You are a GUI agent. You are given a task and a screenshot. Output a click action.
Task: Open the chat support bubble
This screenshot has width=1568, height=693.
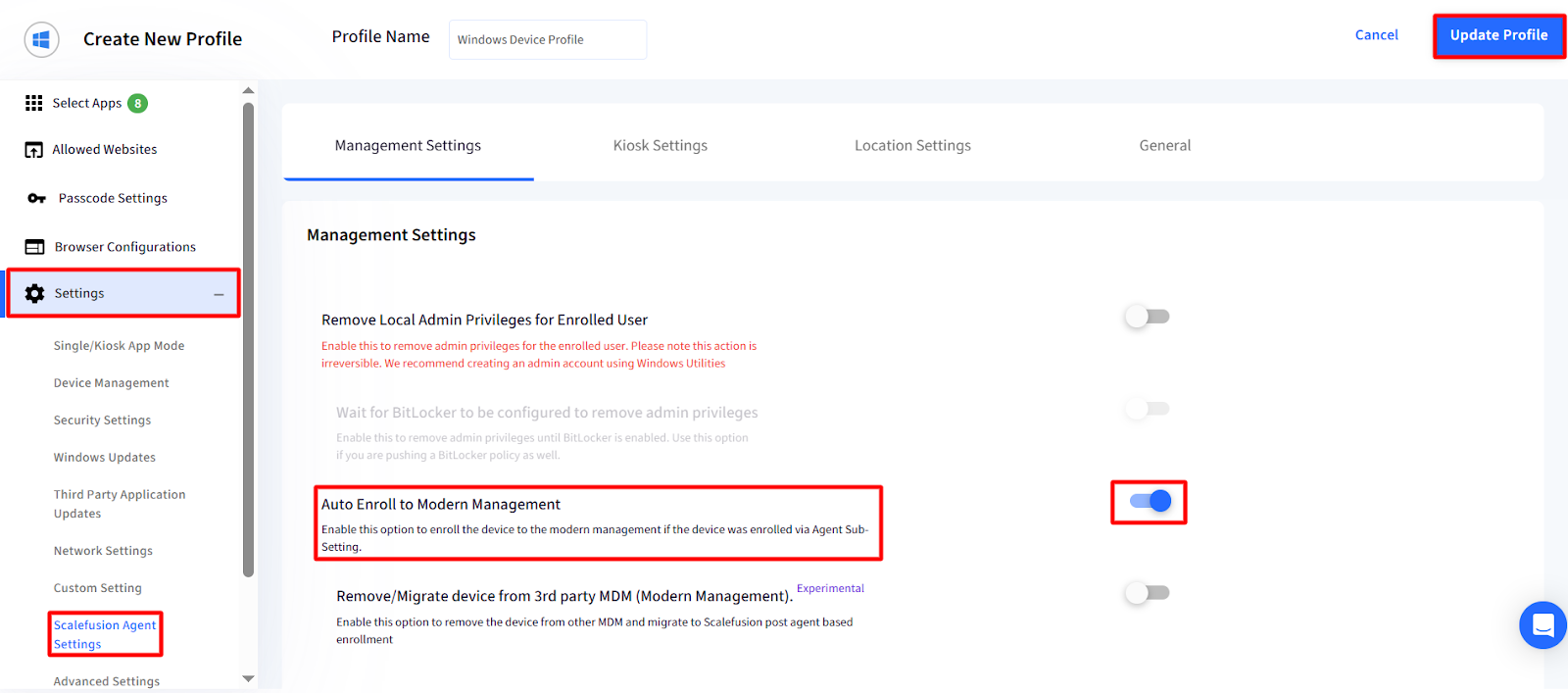1543,624
